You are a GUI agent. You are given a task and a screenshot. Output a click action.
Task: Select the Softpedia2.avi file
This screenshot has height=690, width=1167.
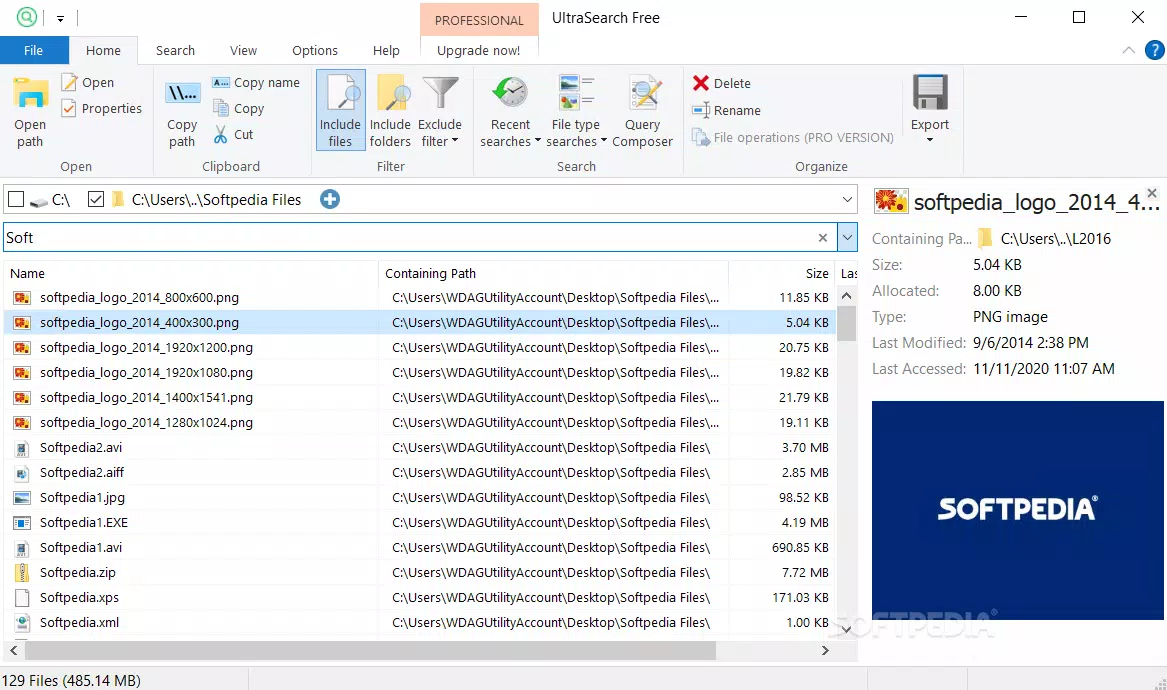coord(420,447)
